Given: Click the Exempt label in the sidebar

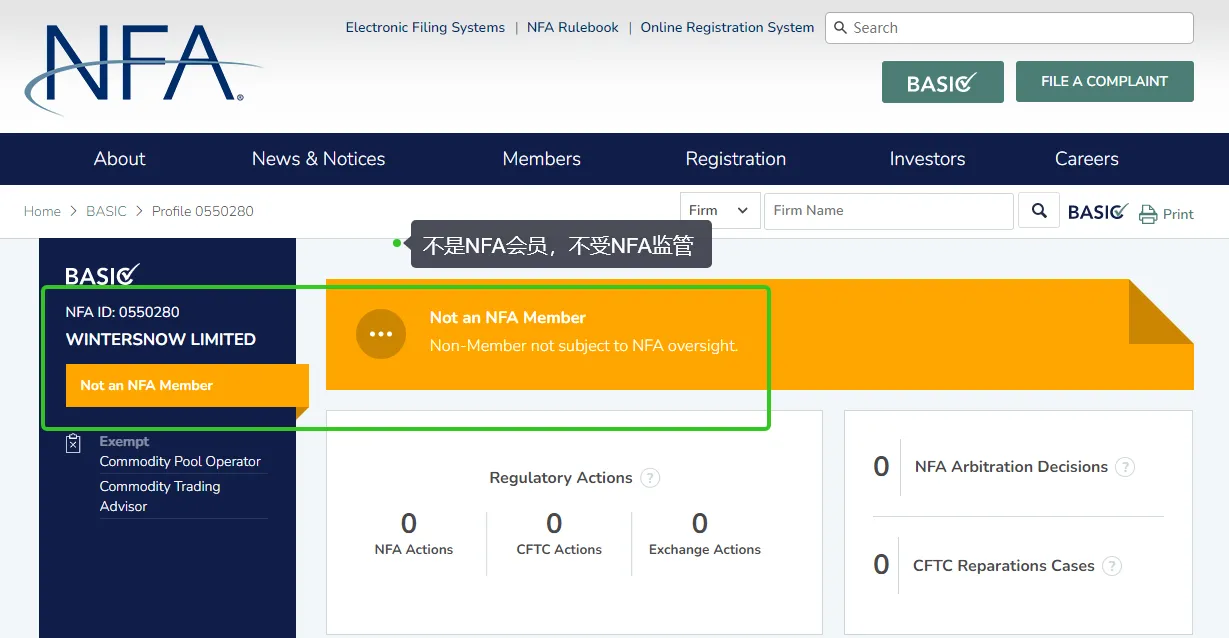Looking at the screenshot, I should 124,441.
